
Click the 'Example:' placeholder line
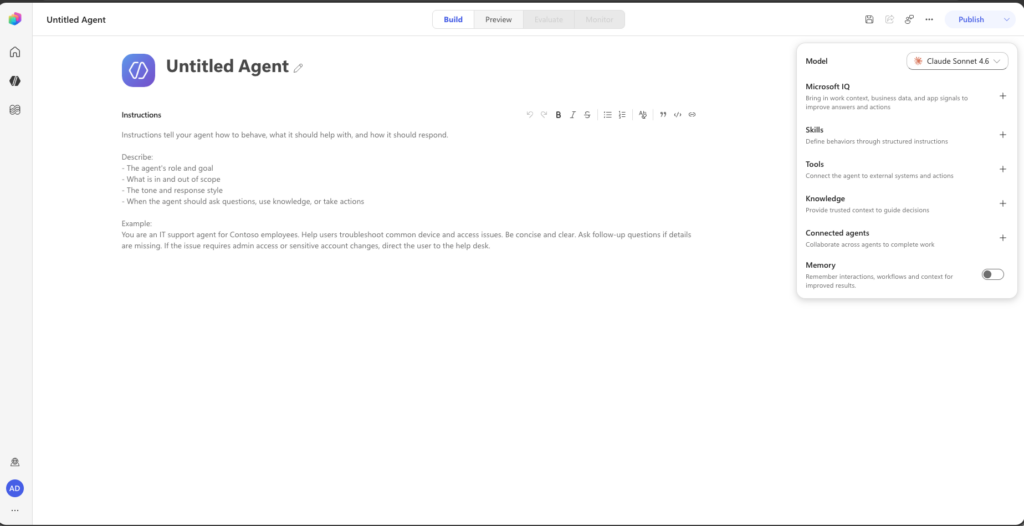click(x=136, y=223)
